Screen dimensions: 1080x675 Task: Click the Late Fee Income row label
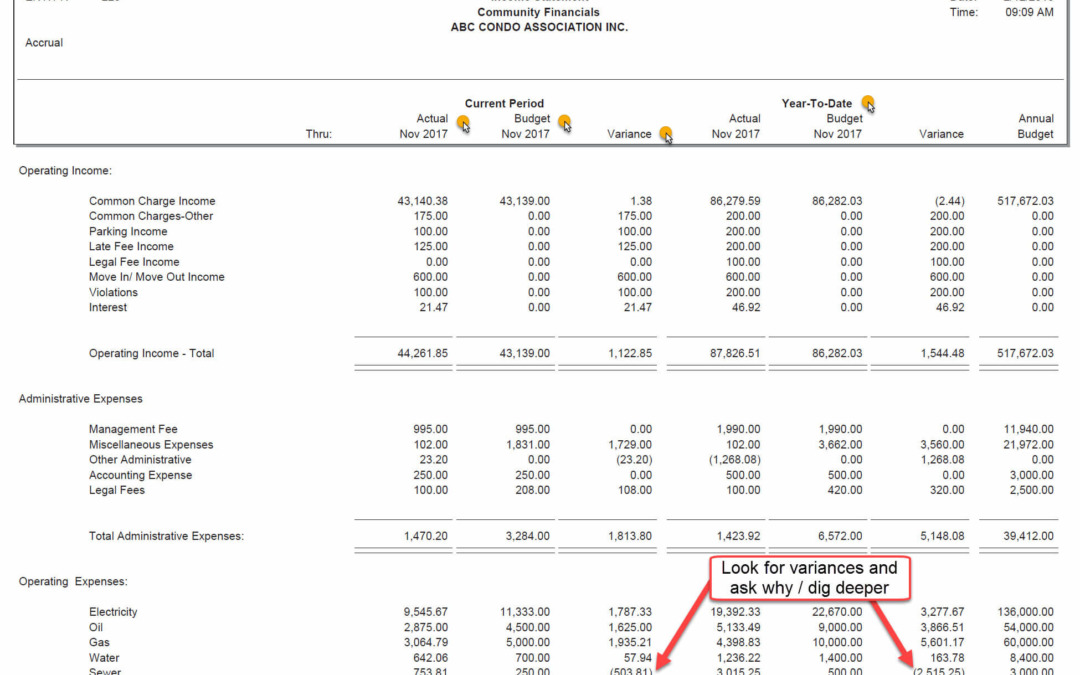[x=131, y=247]
